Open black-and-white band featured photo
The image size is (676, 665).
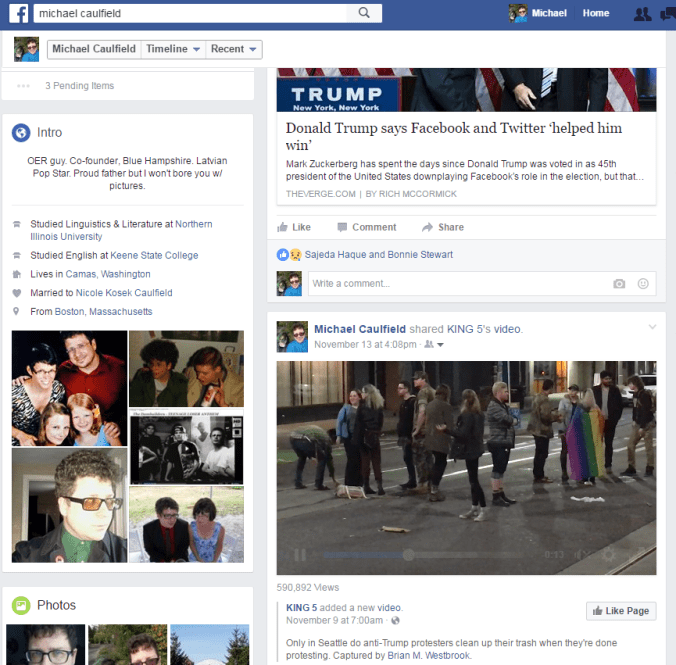pyautogui.click(x=187, y=447)
